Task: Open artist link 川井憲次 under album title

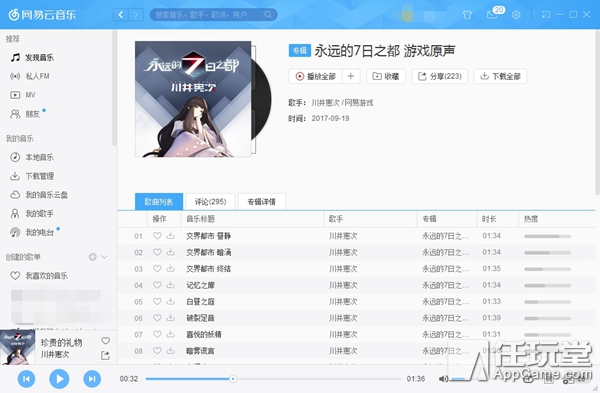Action: click(x=325, y=103)
